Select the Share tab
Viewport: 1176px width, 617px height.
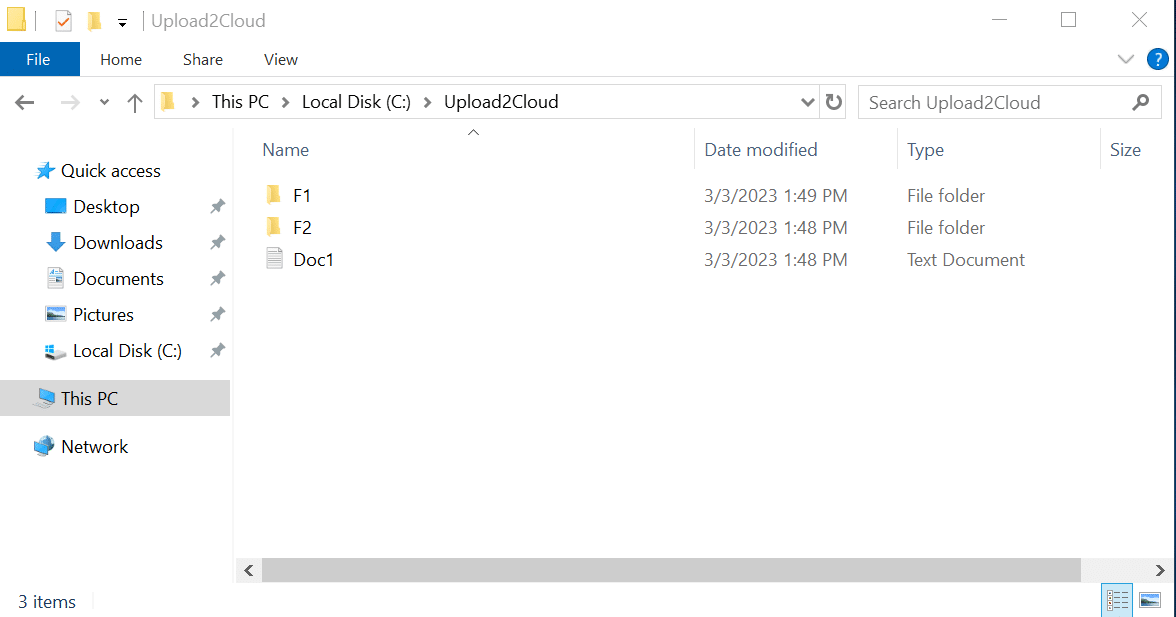click(x=202, y=59)
